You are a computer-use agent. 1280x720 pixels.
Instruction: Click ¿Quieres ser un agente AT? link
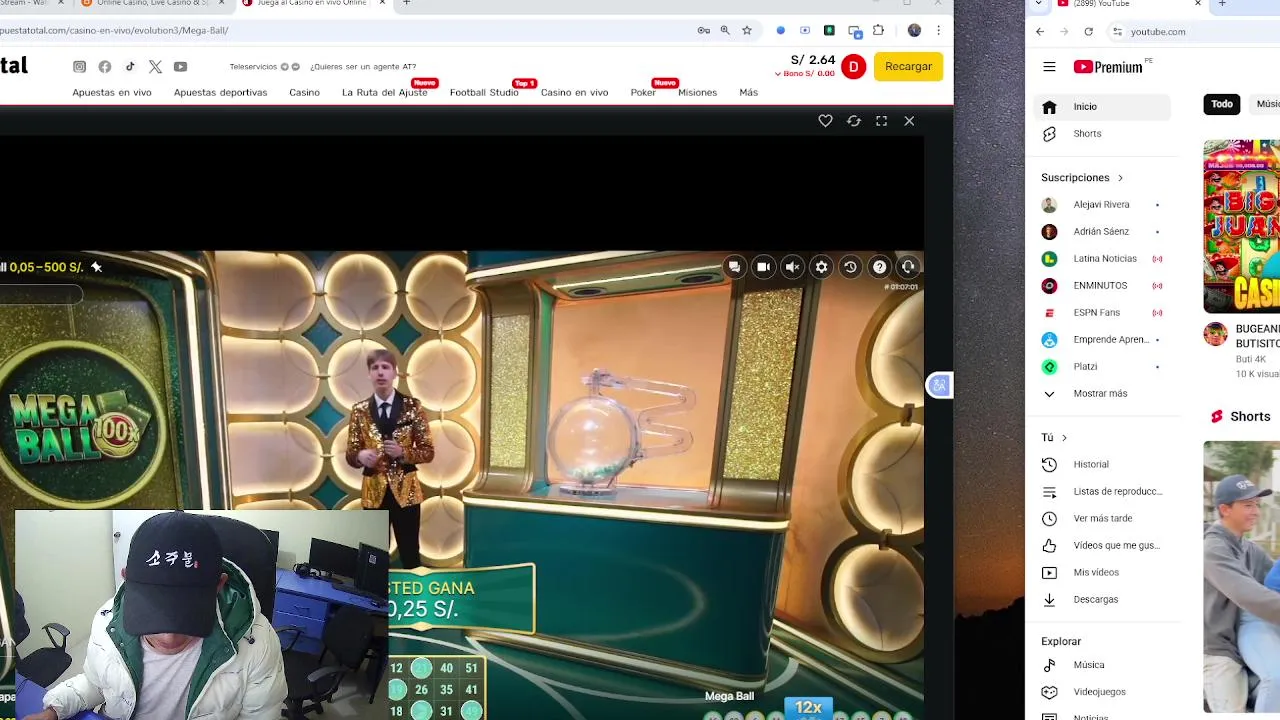pyautogui.click(x=363, y=67)
